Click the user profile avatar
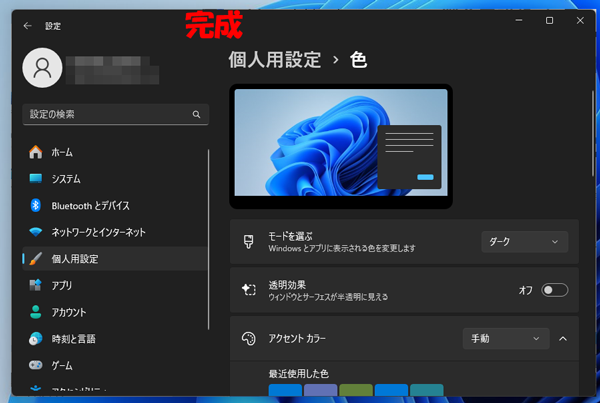 point(41,68)
